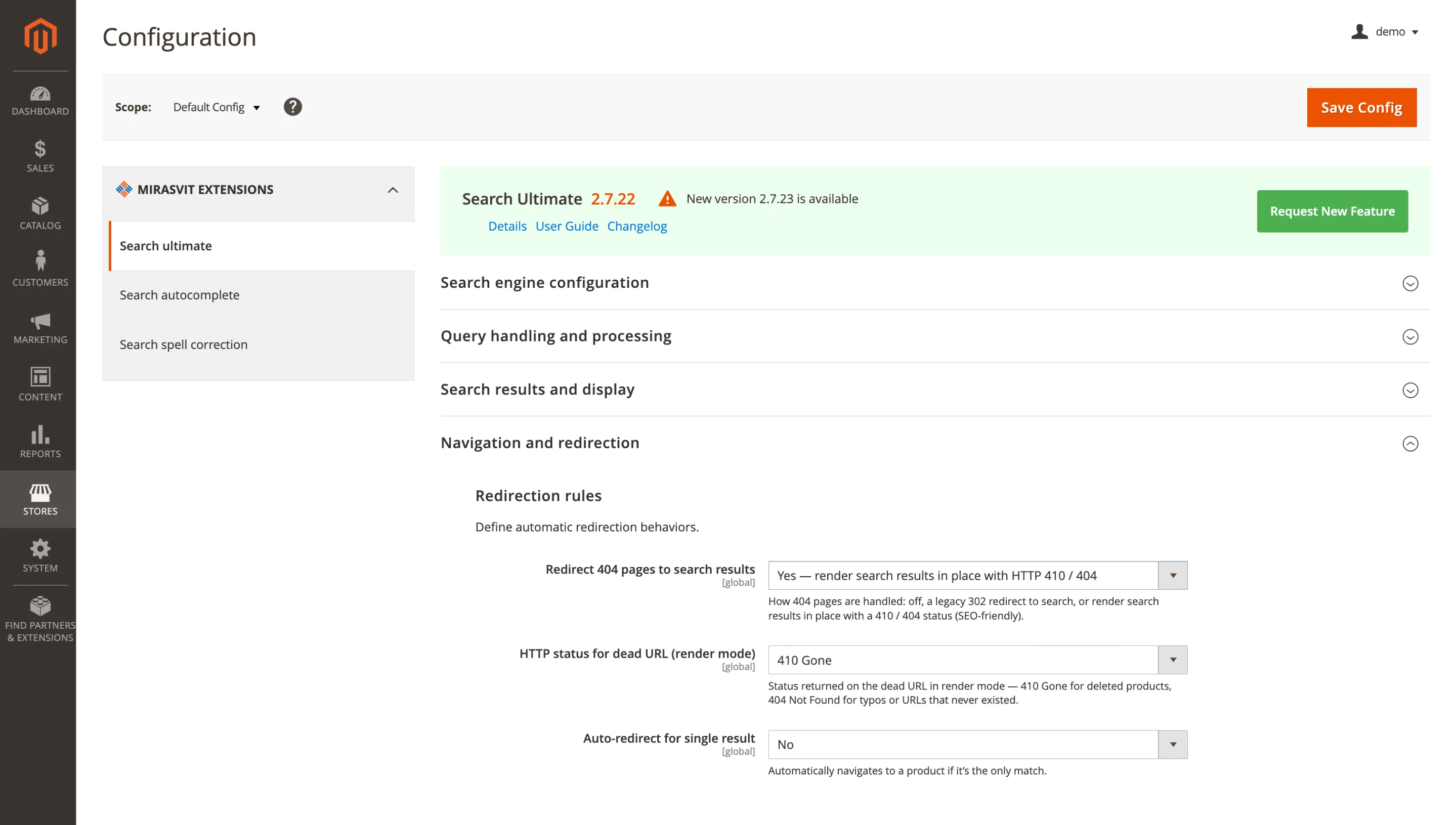
Task: Select Search spell correction in side menu
Action: pos(262,344)
